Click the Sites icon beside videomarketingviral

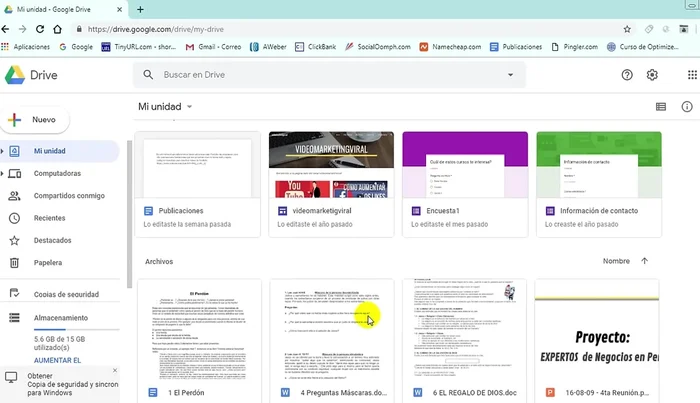click(x=282, y=211)
